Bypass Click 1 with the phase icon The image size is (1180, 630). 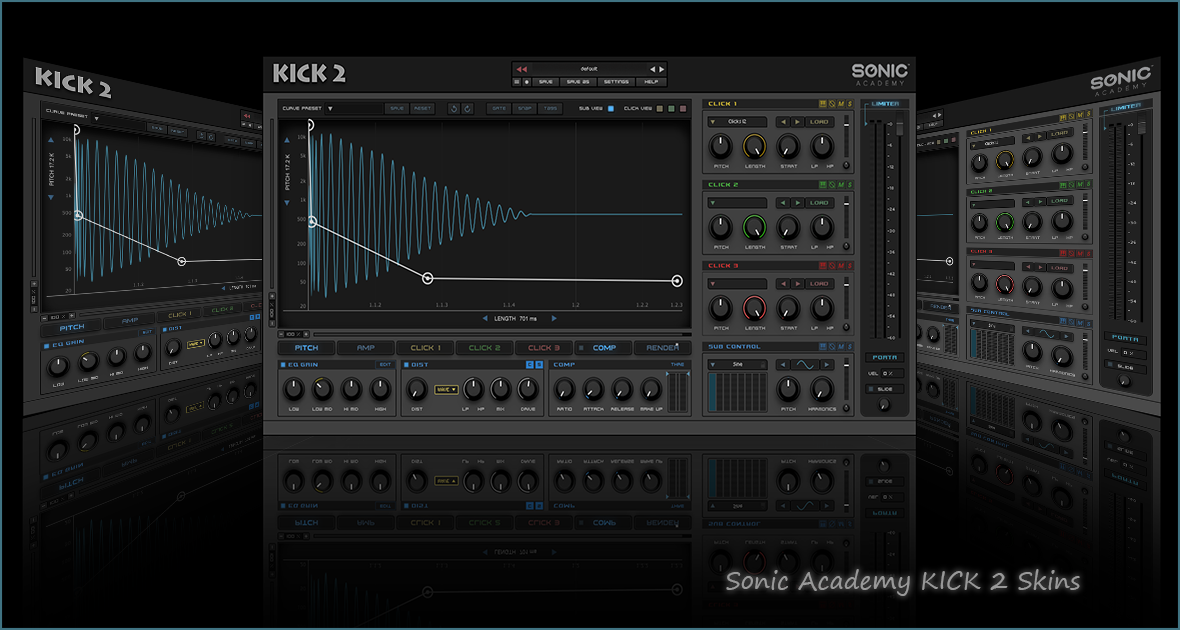(832, 104)
